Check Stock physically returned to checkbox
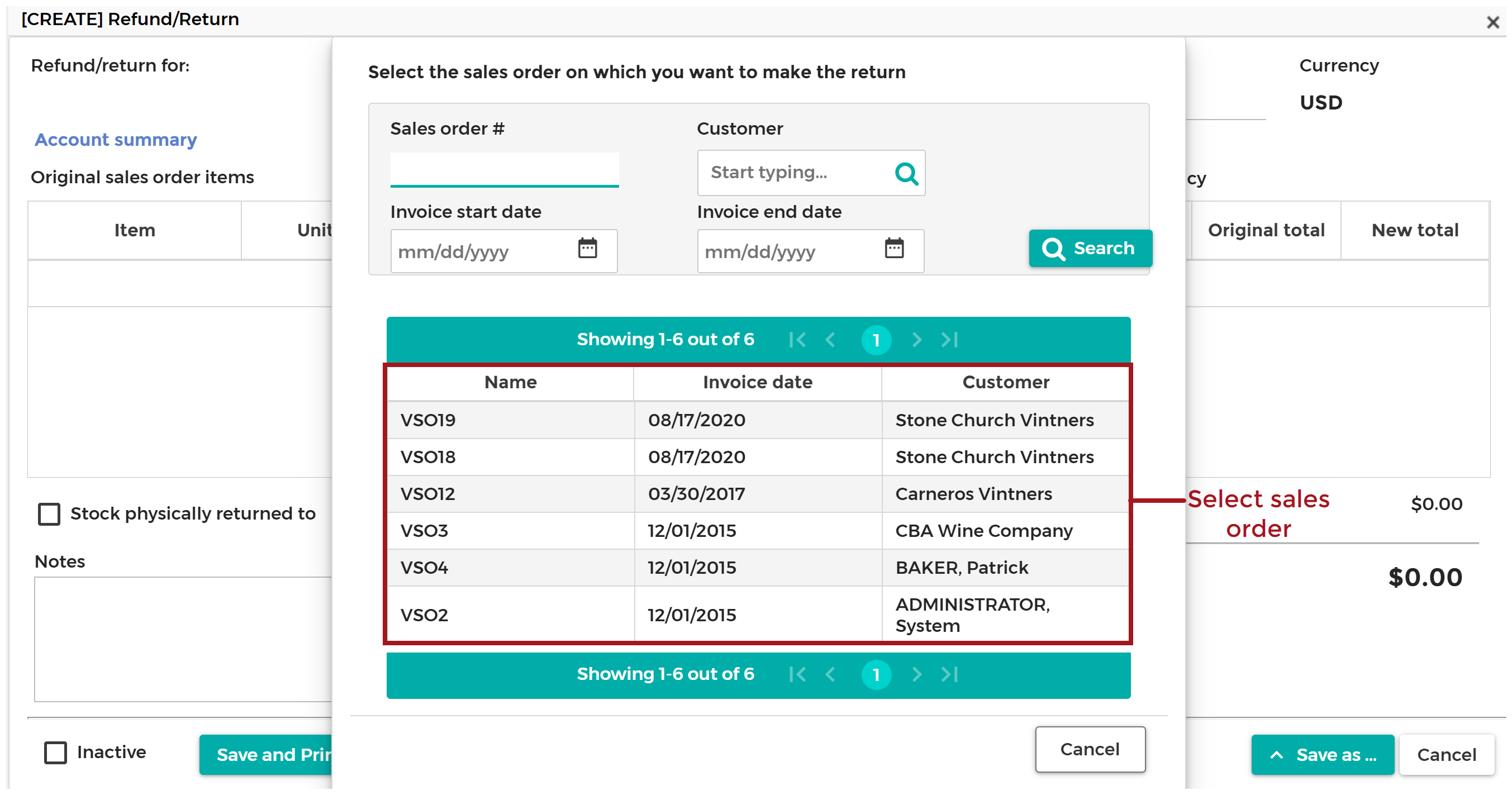Viewport: 1512px width, 795px height. 49,515
